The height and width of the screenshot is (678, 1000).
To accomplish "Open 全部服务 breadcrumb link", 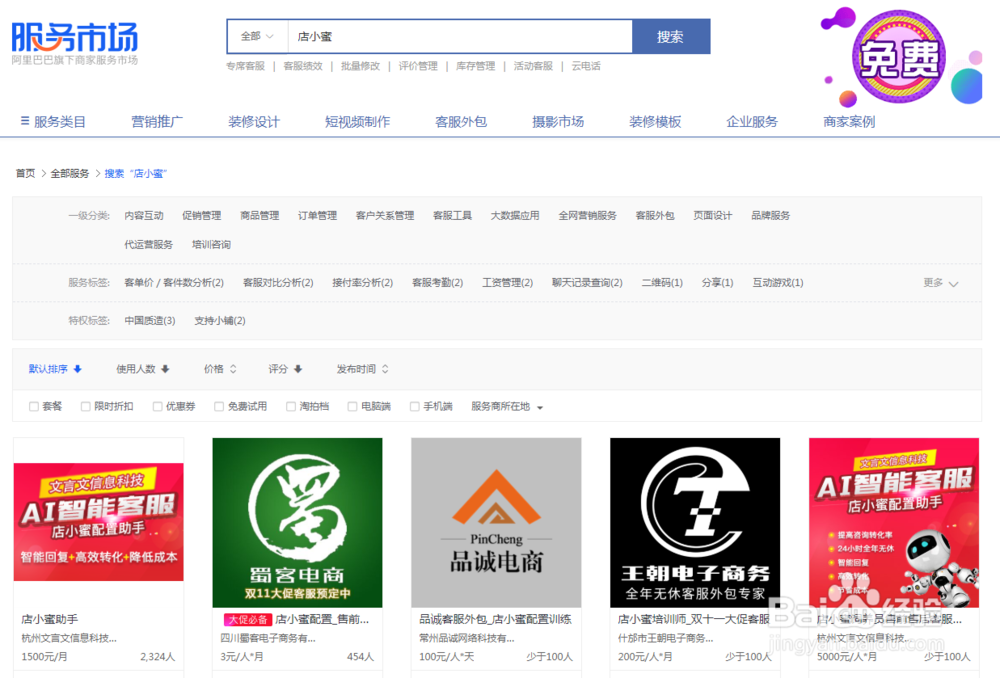I will [70, 173].
